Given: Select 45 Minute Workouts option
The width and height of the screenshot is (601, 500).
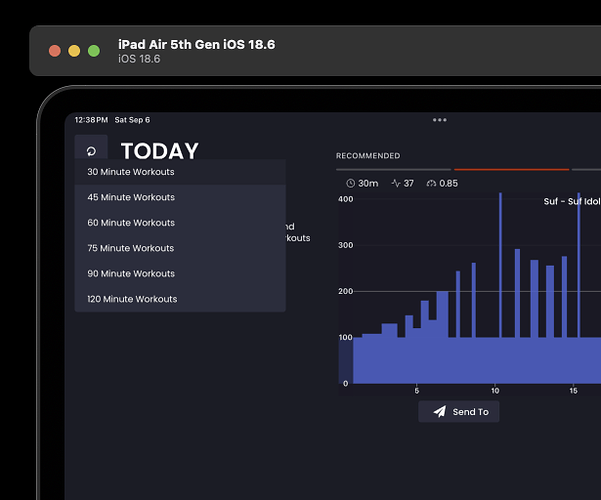Looking at the screenshot, I should click(x=180, y=197).
